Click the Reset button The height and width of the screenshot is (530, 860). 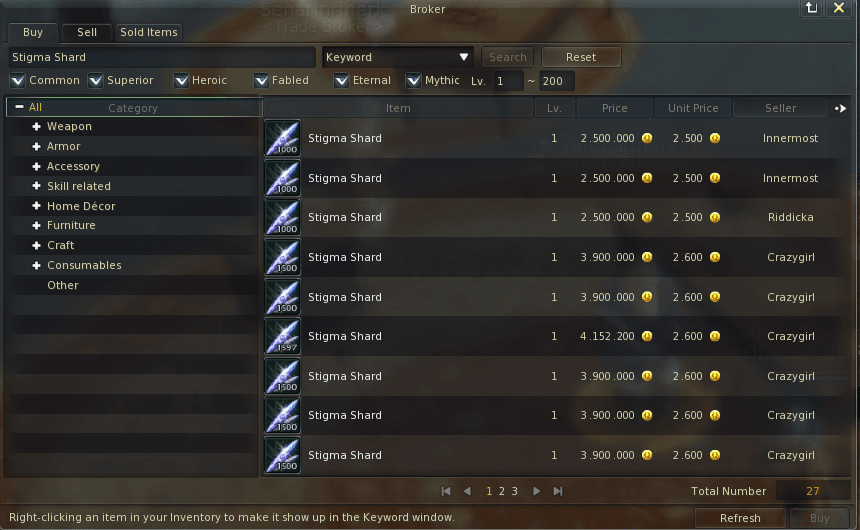581,57
